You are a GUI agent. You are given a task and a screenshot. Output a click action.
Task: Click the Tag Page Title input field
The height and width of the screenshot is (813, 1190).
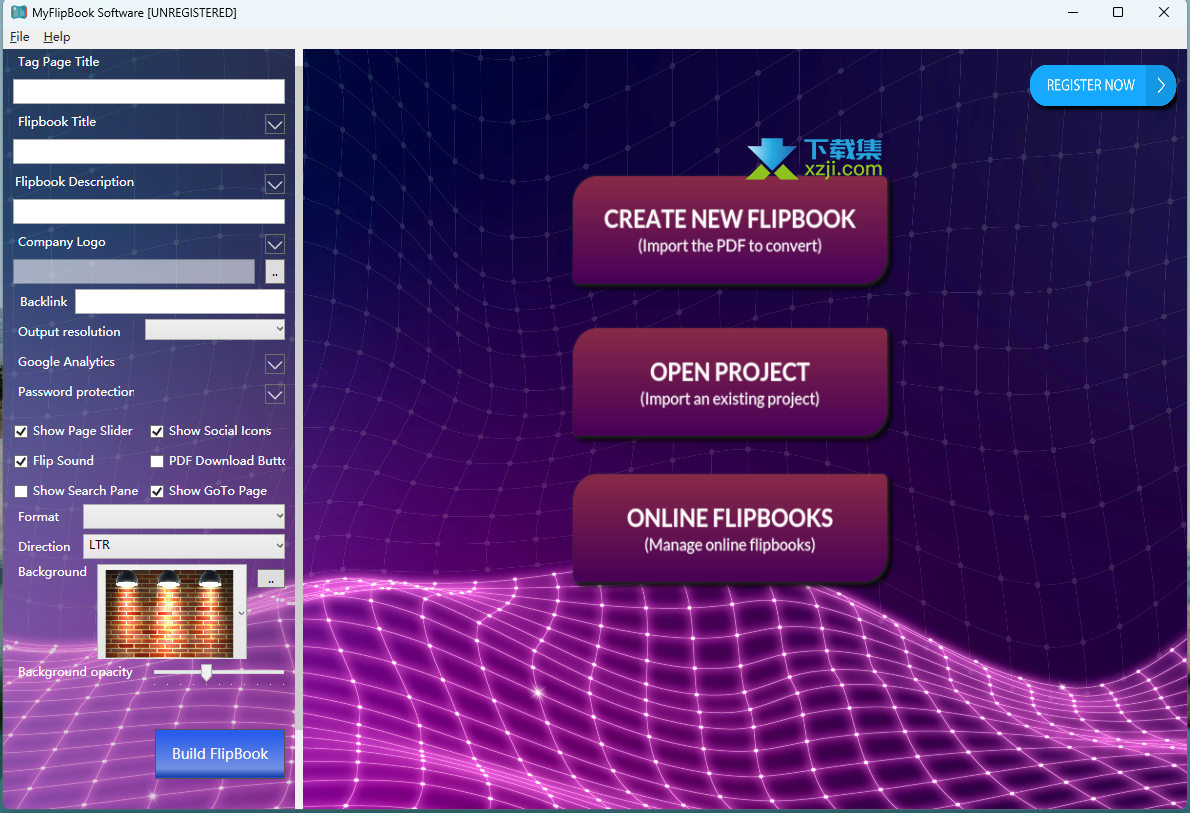[x=149, y=91]
